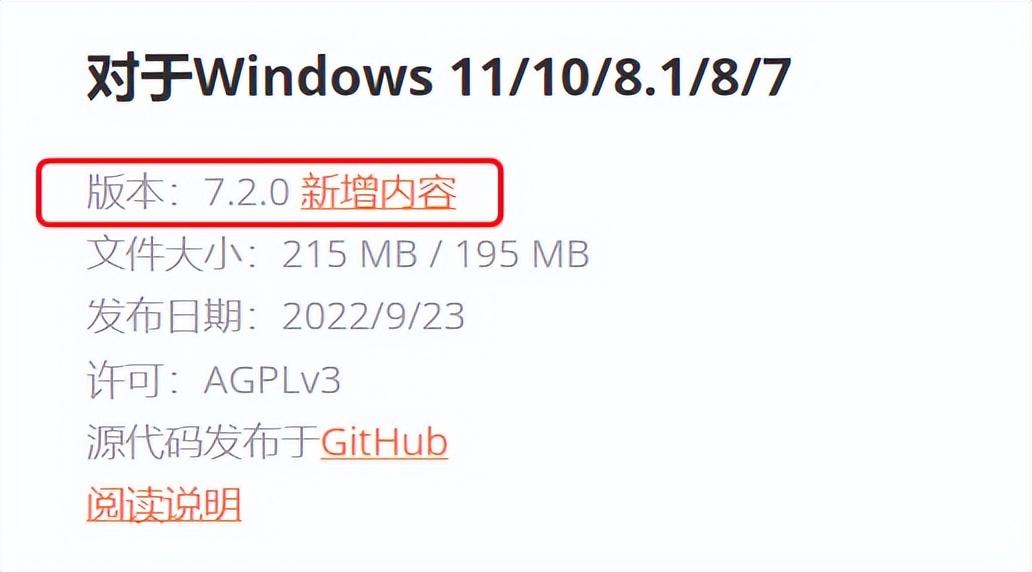Click the 版本 label text

[x=124, y=193]
